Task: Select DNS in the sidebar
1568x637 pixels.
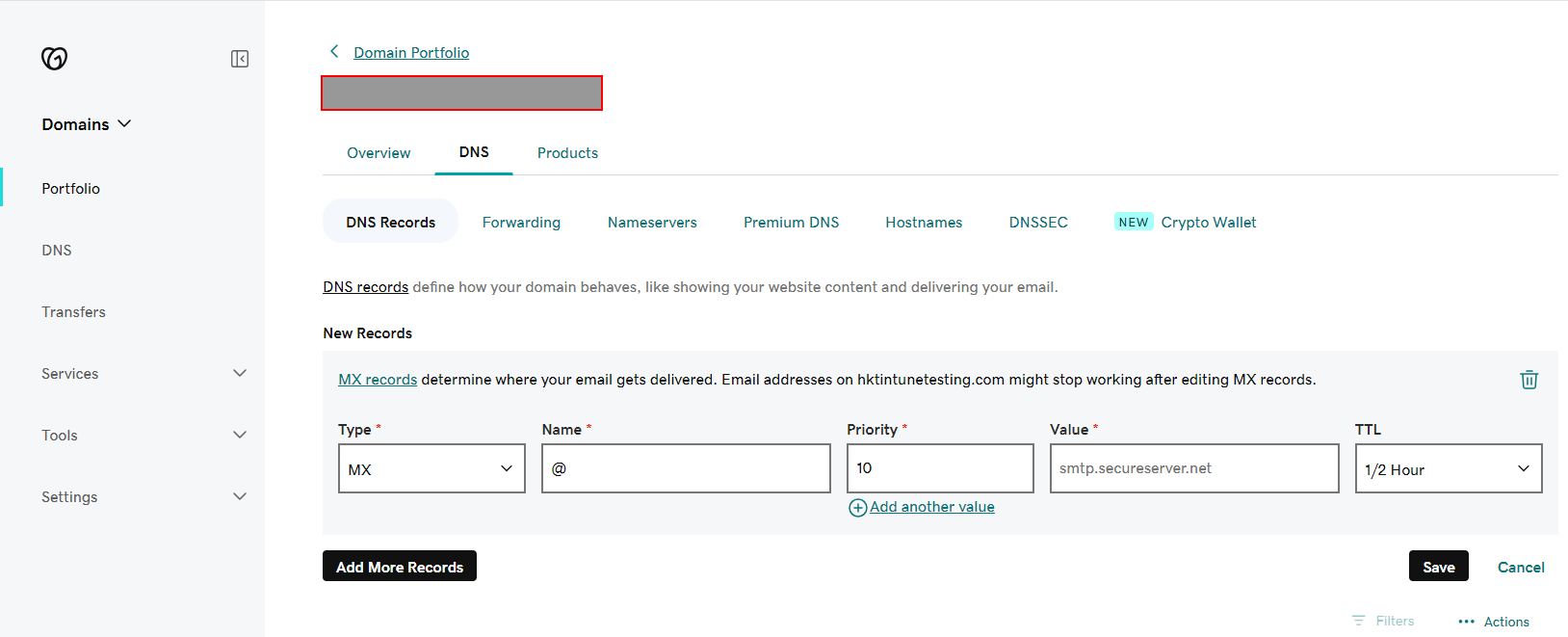Action: pos(57,251)
